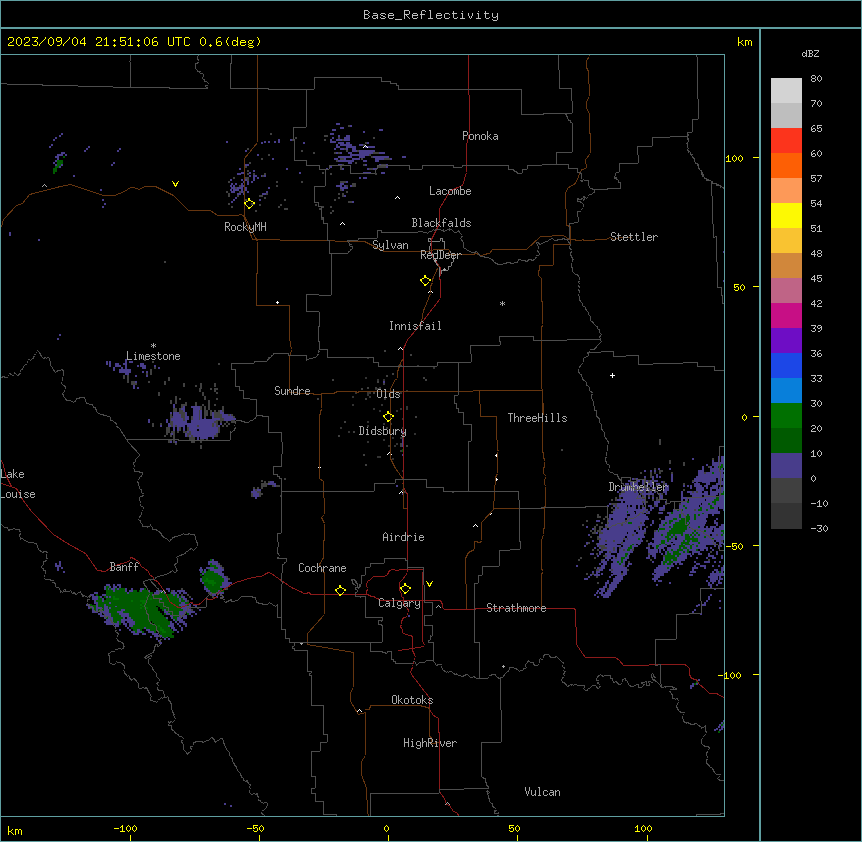Click the Vulcan label
This screenshot has height=842, width=862.
point(542,792)
